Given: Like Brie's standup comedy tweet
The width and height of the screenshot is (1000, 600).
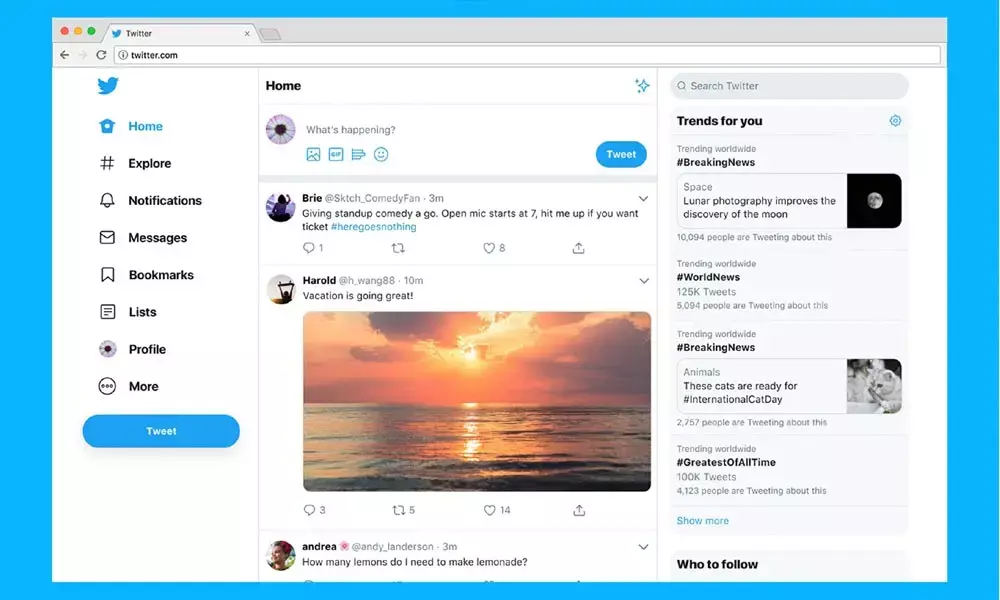Looking at the screenshot, I should coord(490,248).
